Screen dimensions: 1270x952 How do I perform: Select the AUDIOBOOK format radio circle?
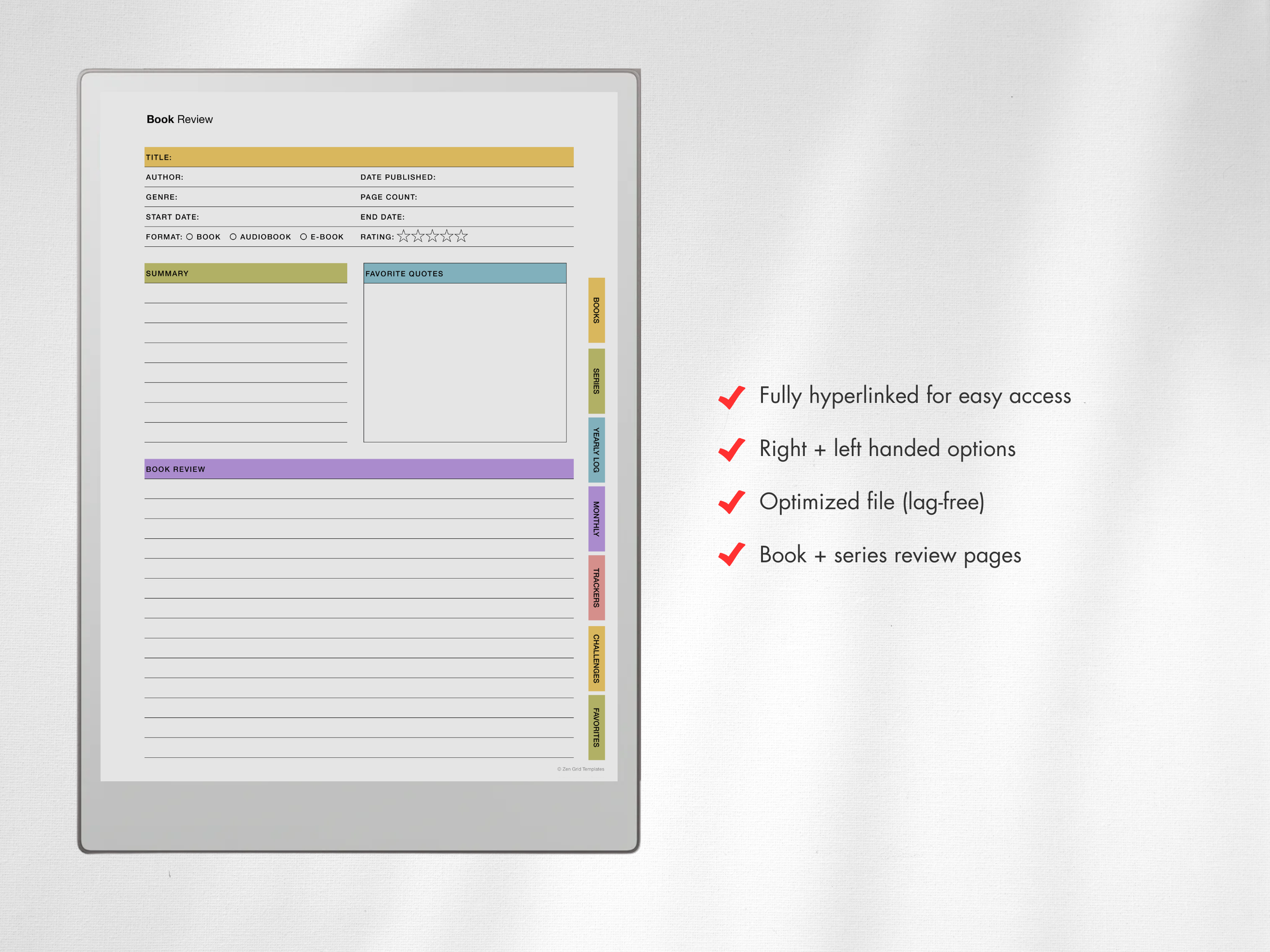click(x=233, y=237)
